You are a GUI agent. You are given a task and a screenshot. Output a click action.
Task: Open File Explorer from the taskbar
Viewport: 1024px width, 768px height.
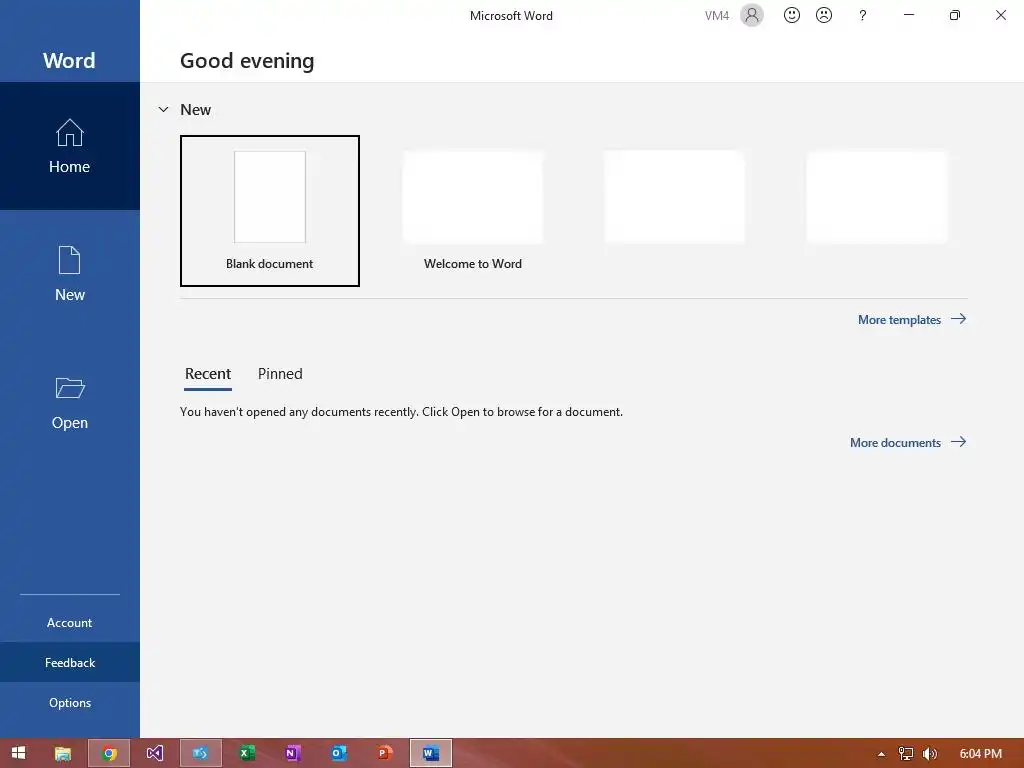pyautogui.click(x=63, y=753)
